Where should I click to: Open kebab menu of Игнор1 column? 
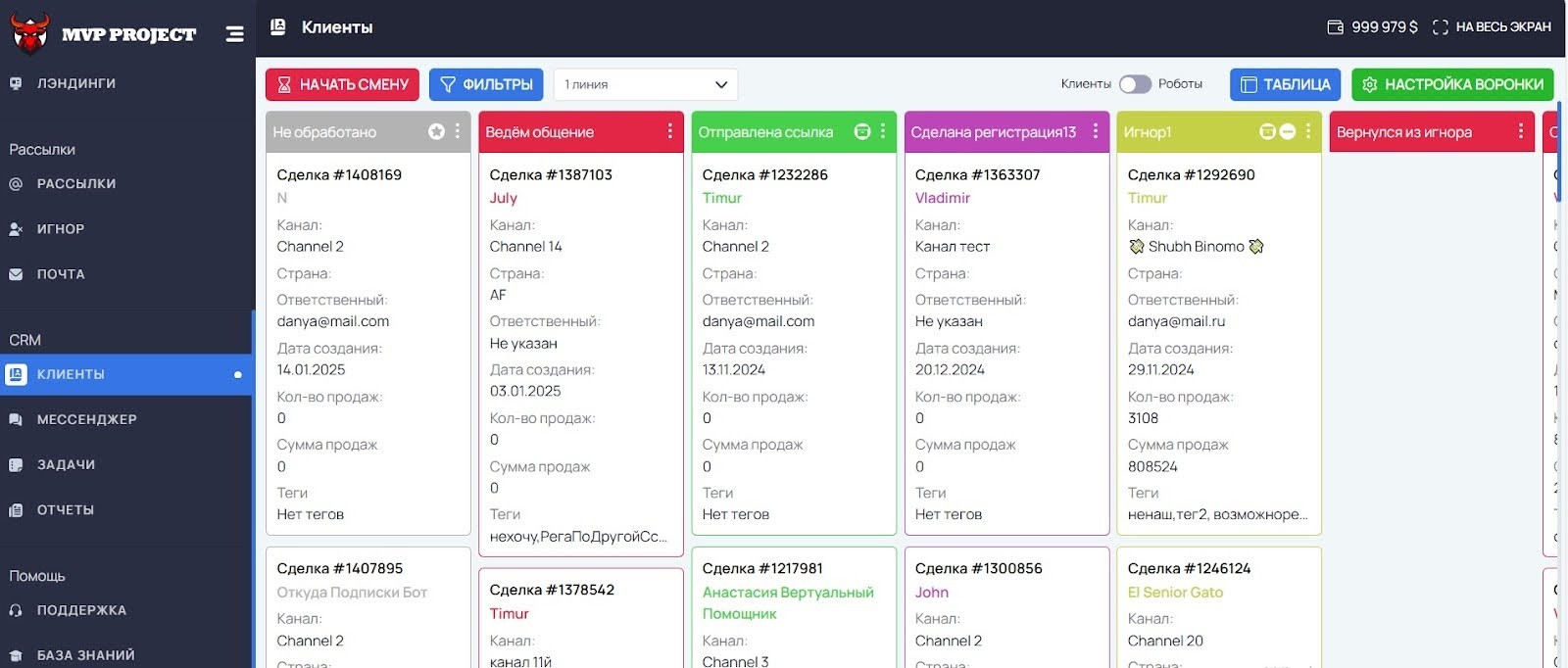click(x=1308, y=131)
